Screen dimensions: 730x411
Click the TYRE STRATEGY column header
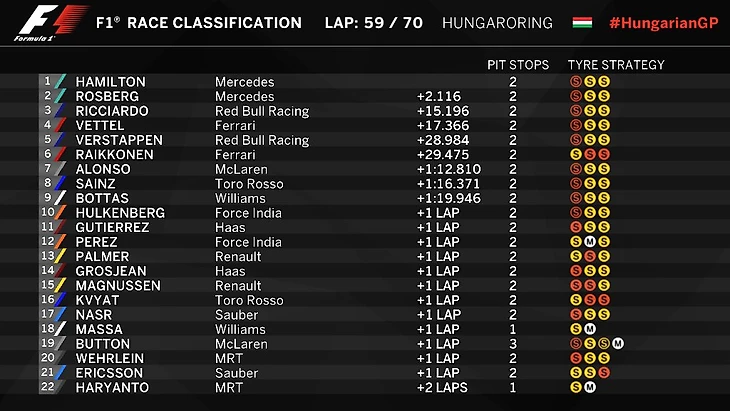tap(616, 65)
